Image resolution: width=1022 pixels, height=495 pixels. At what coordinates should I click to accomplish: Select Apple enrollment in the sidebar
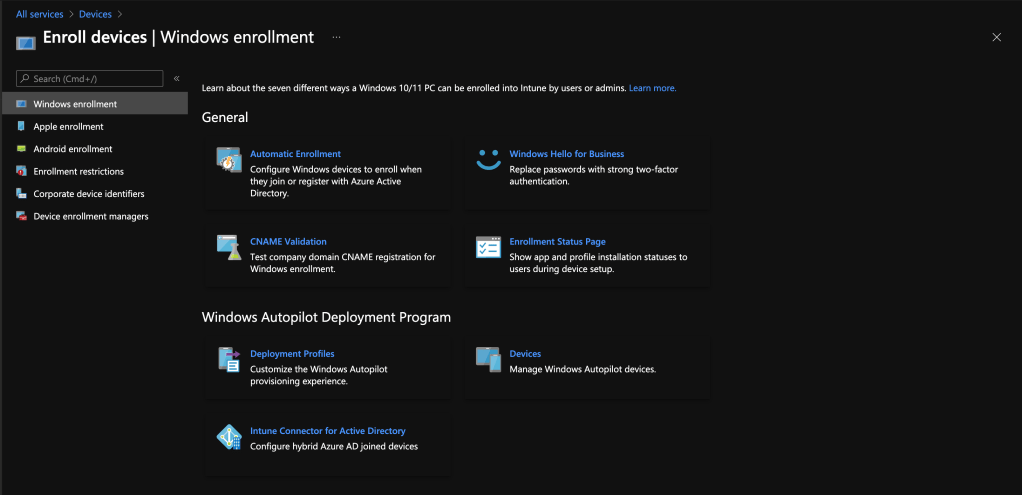point(68,127)
